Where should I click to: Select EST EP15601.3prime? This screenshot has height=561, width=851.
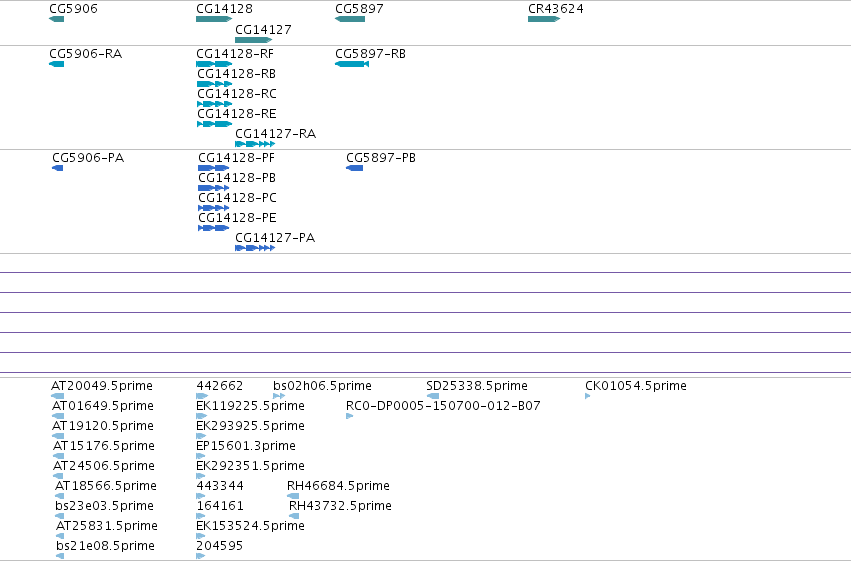(201, 456)
